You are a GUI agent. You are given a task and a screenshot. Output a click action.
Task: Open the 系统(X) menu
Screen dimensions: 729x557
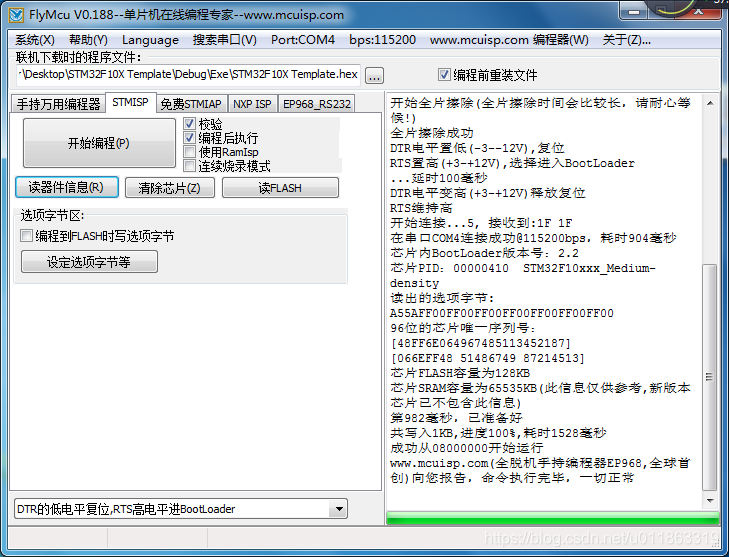tap(35, 40)
